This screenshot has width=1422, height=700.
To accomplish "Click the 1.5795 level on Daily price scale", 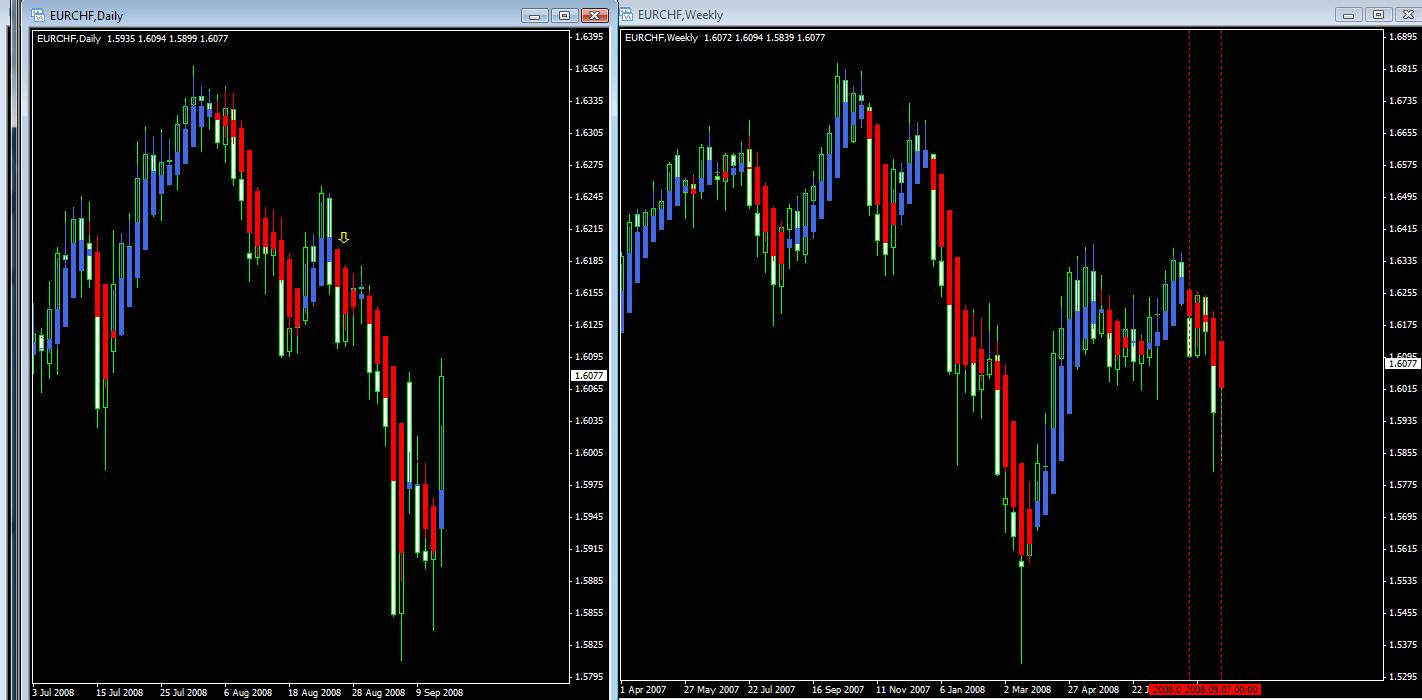I will tap(589, 677).
